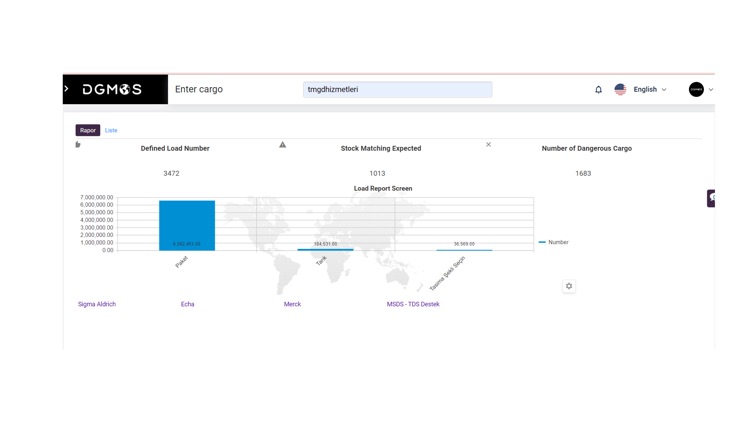
Task: Expand the user account menu chevron
Action: coord(711,89)
